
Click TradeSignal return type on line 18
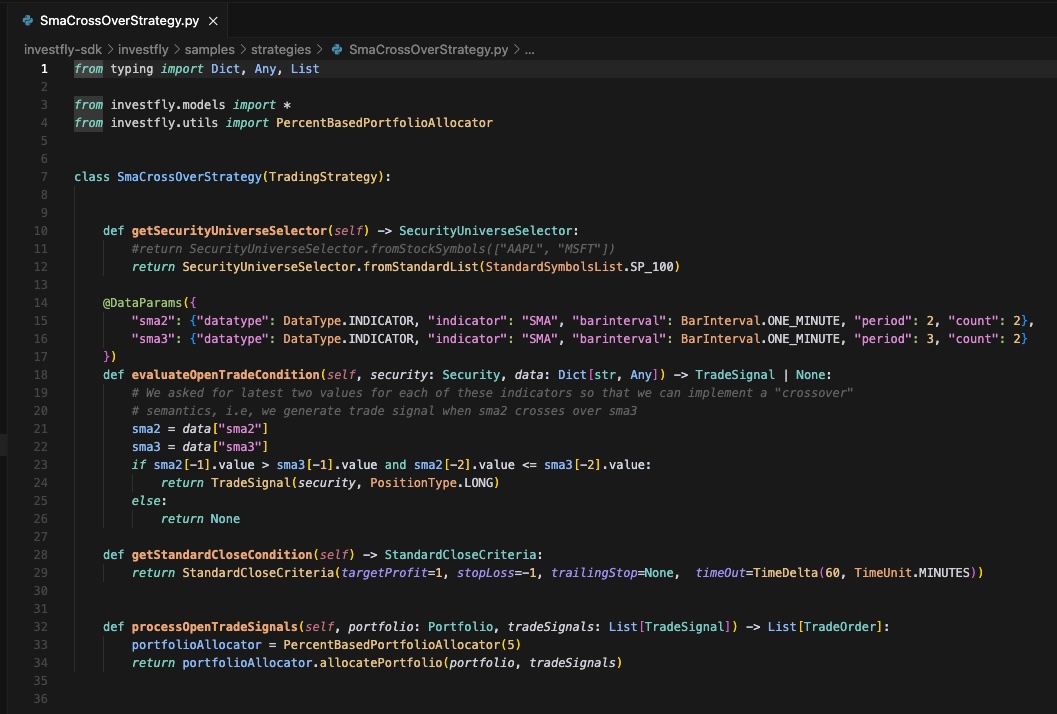(735, 375)
